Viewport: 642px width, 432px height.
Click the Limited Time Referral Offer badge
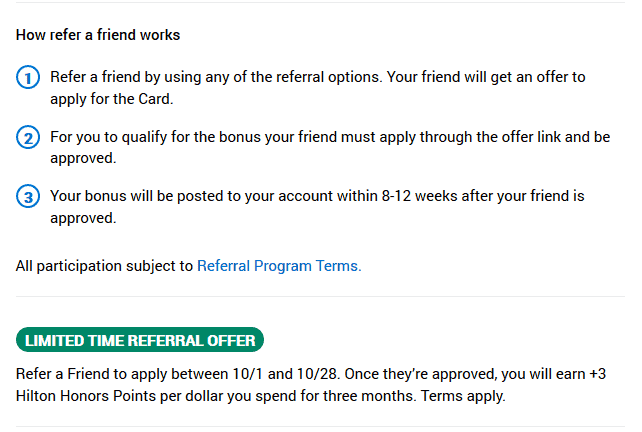140,340
